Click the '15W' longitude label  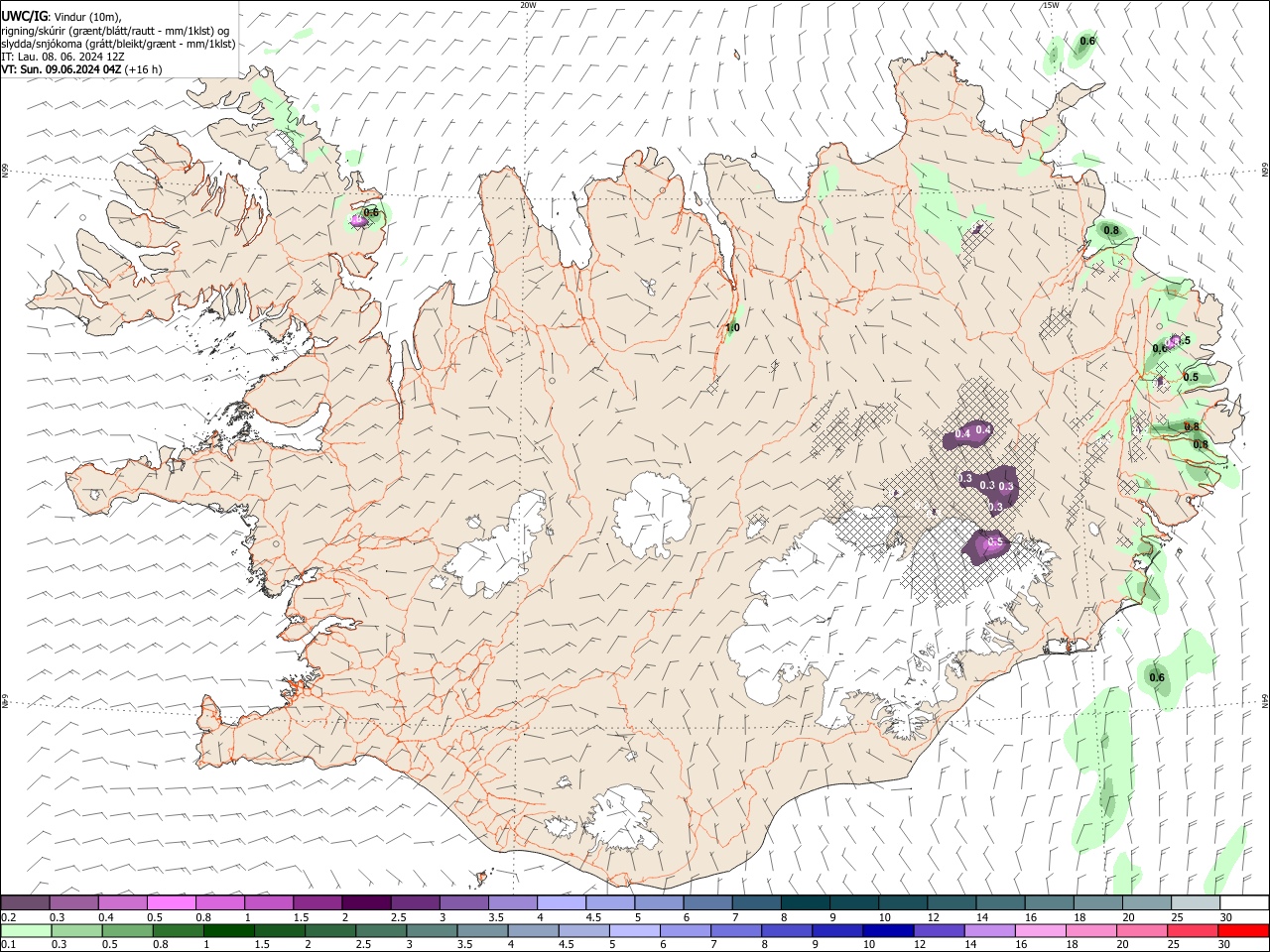[1051, 5]
